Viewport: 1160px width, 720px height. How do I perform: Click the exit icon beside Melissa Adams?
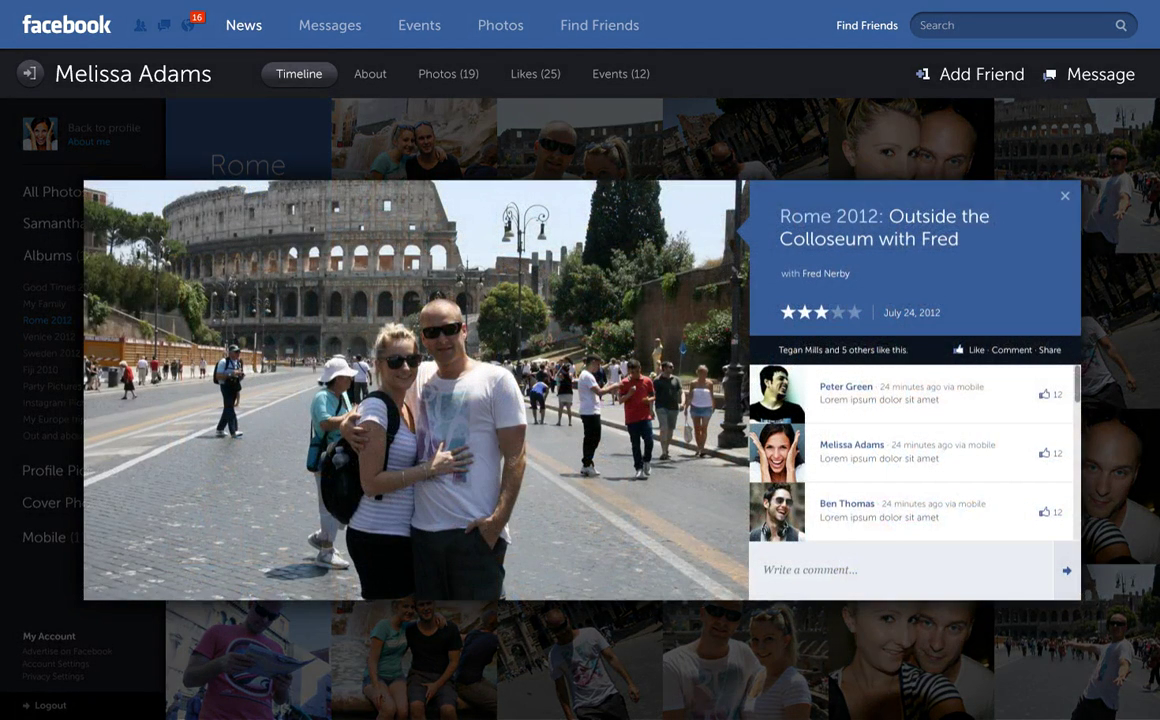(30, 73)
